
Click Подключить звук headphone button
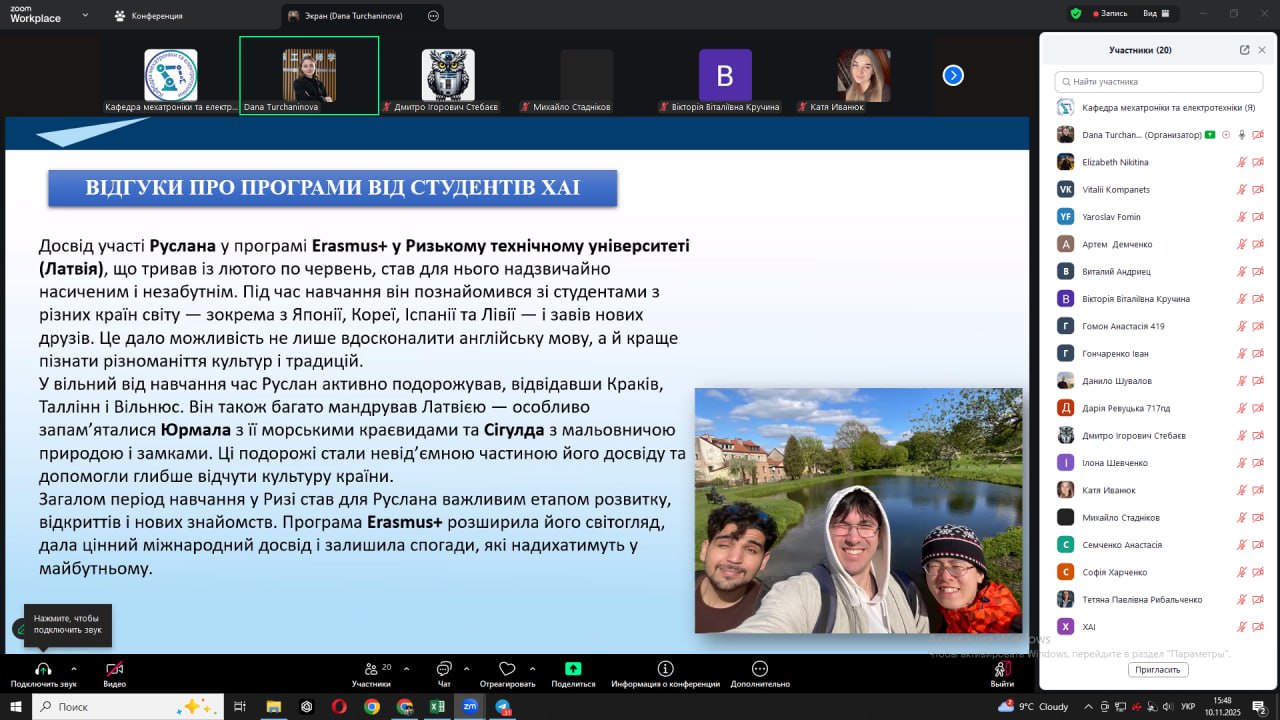click(x=43, y=669)
